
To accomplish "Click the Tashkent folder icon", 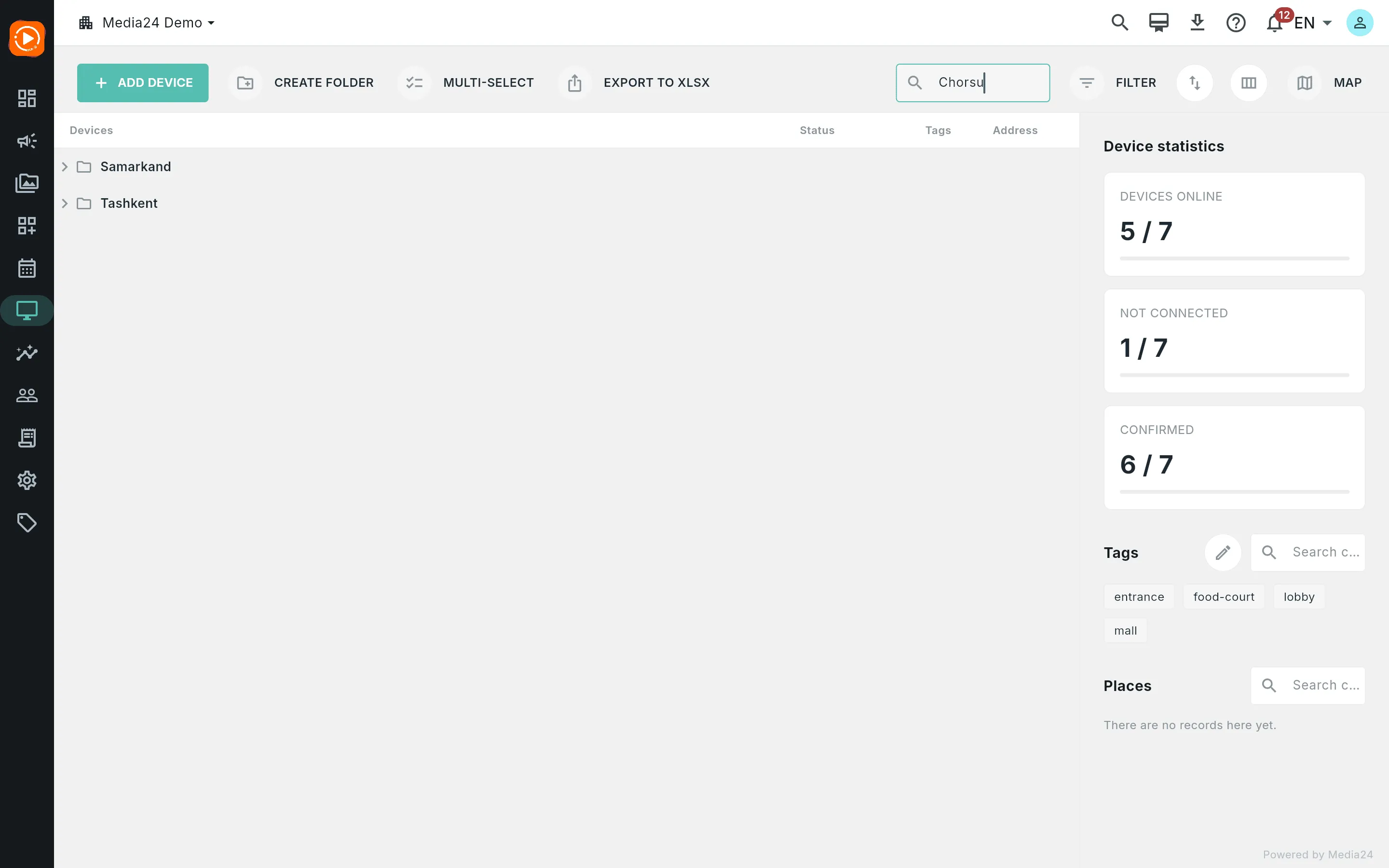I will coord(84,203).
